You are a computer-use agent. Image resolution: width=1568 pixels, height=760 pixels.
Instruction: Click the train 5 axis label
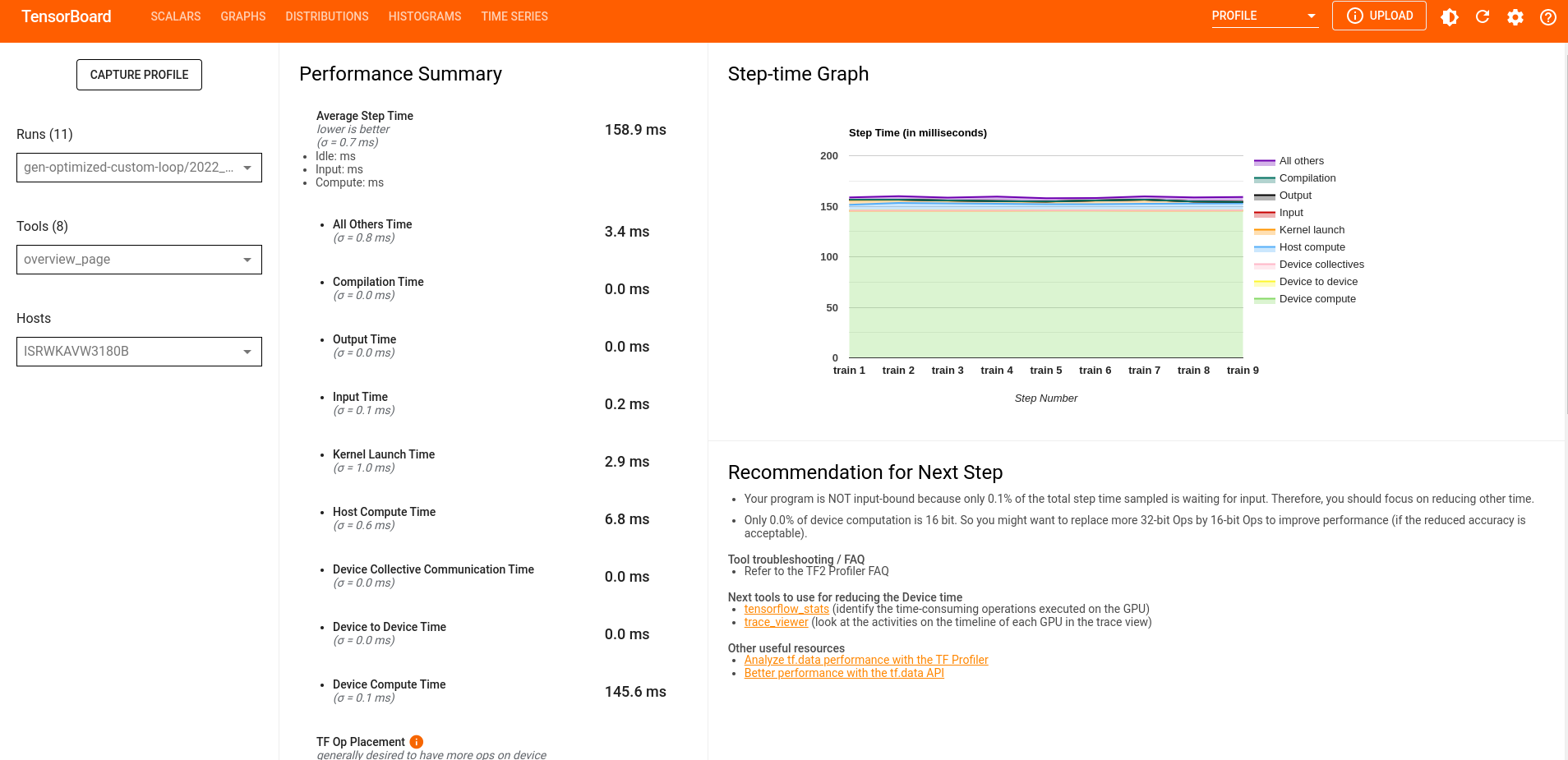[1046, 371]
